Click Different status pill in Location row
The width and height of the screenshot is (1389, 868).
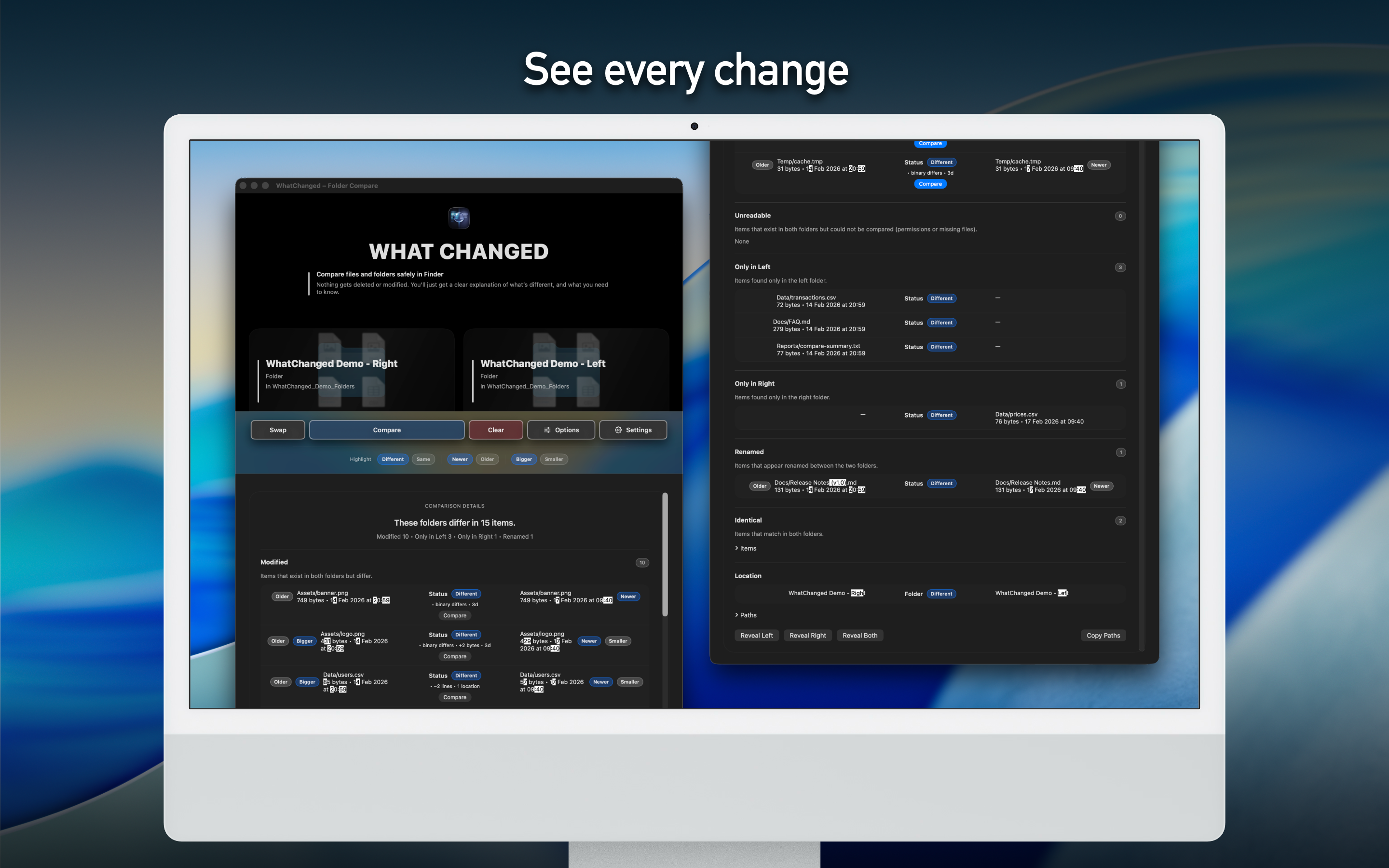[941, 594]
